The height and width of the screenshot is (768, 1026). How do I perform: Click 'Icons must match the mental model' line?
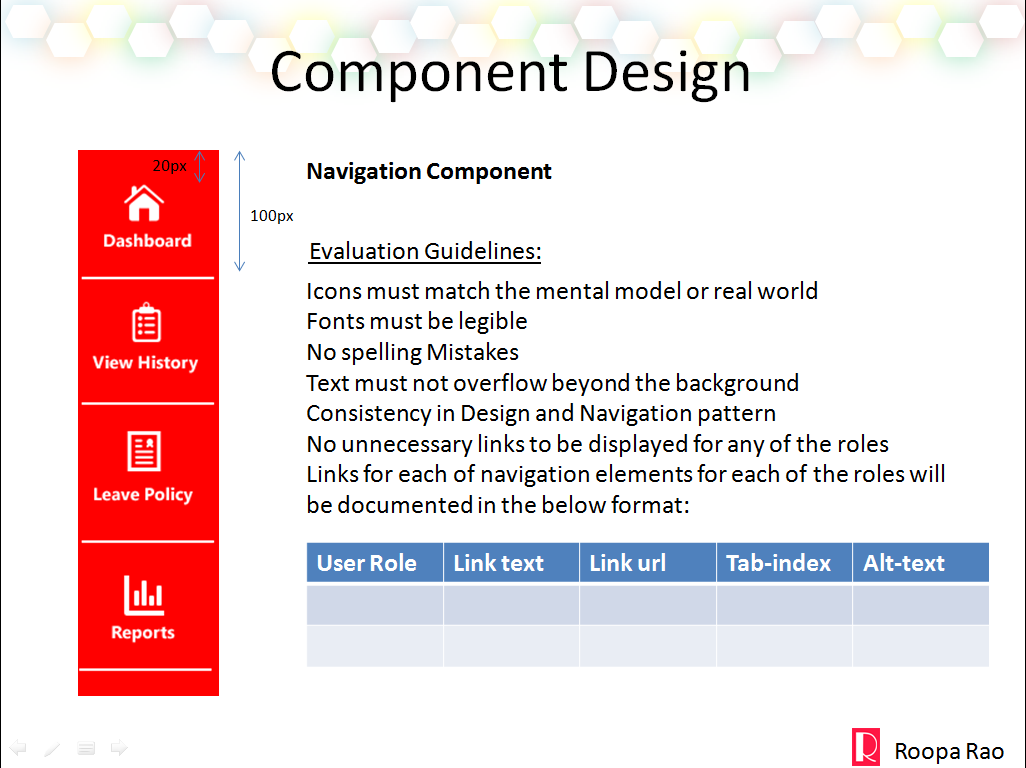562,291
